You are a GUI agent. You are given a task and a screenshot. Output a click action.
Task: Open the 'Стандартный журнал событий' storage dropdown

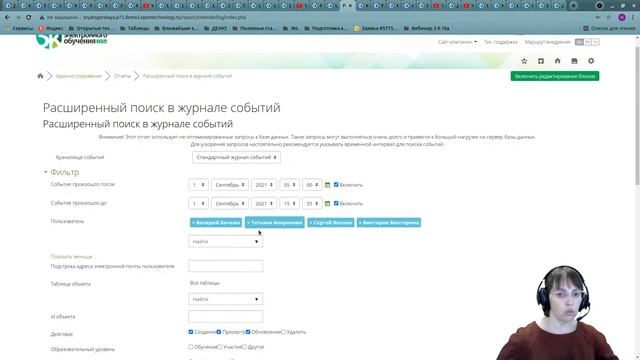tap(236, 157)
